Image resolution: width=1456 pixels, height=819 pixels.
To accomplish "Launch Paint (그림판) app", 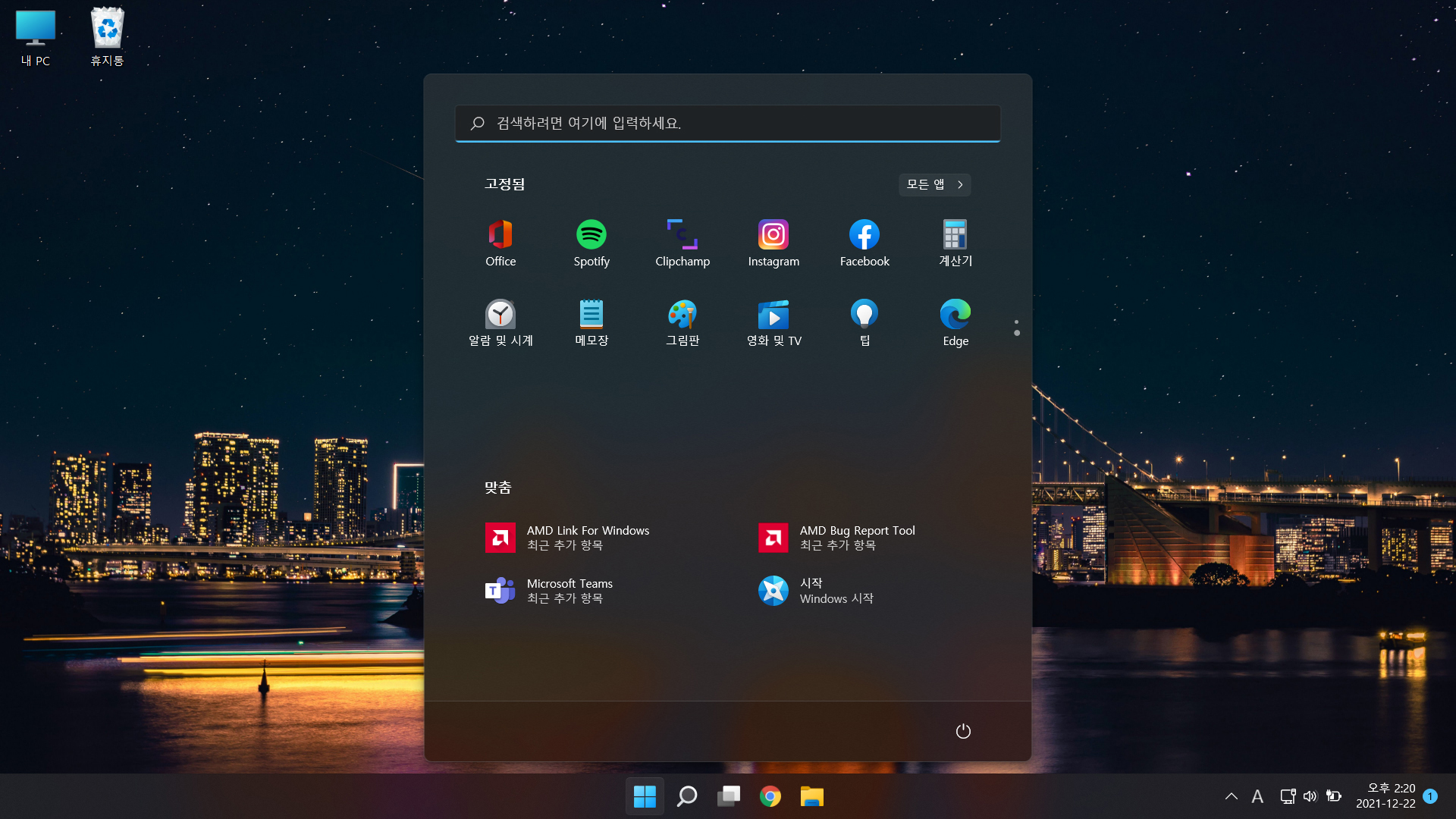I will coord(682,322).
